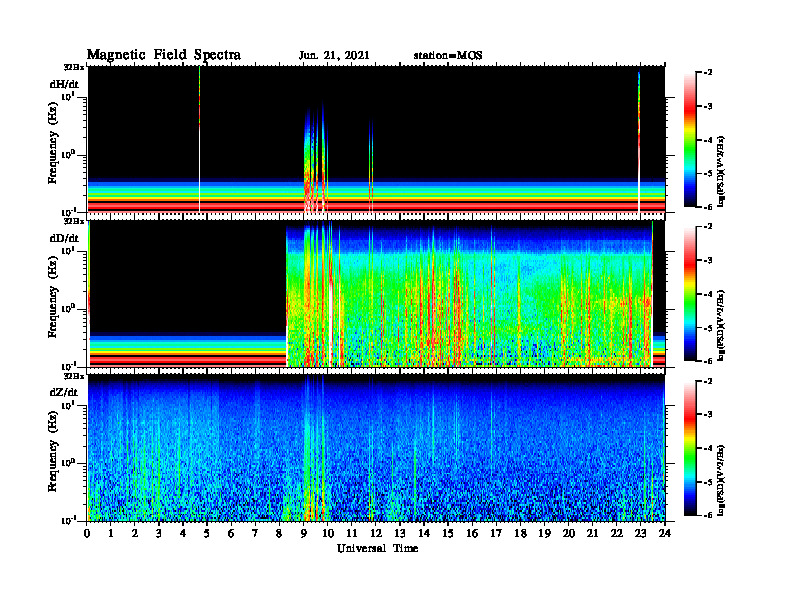Viewport: 792px width, 612px height.
Task: Click the "station=MOS" label
Action: pos(448,55)
